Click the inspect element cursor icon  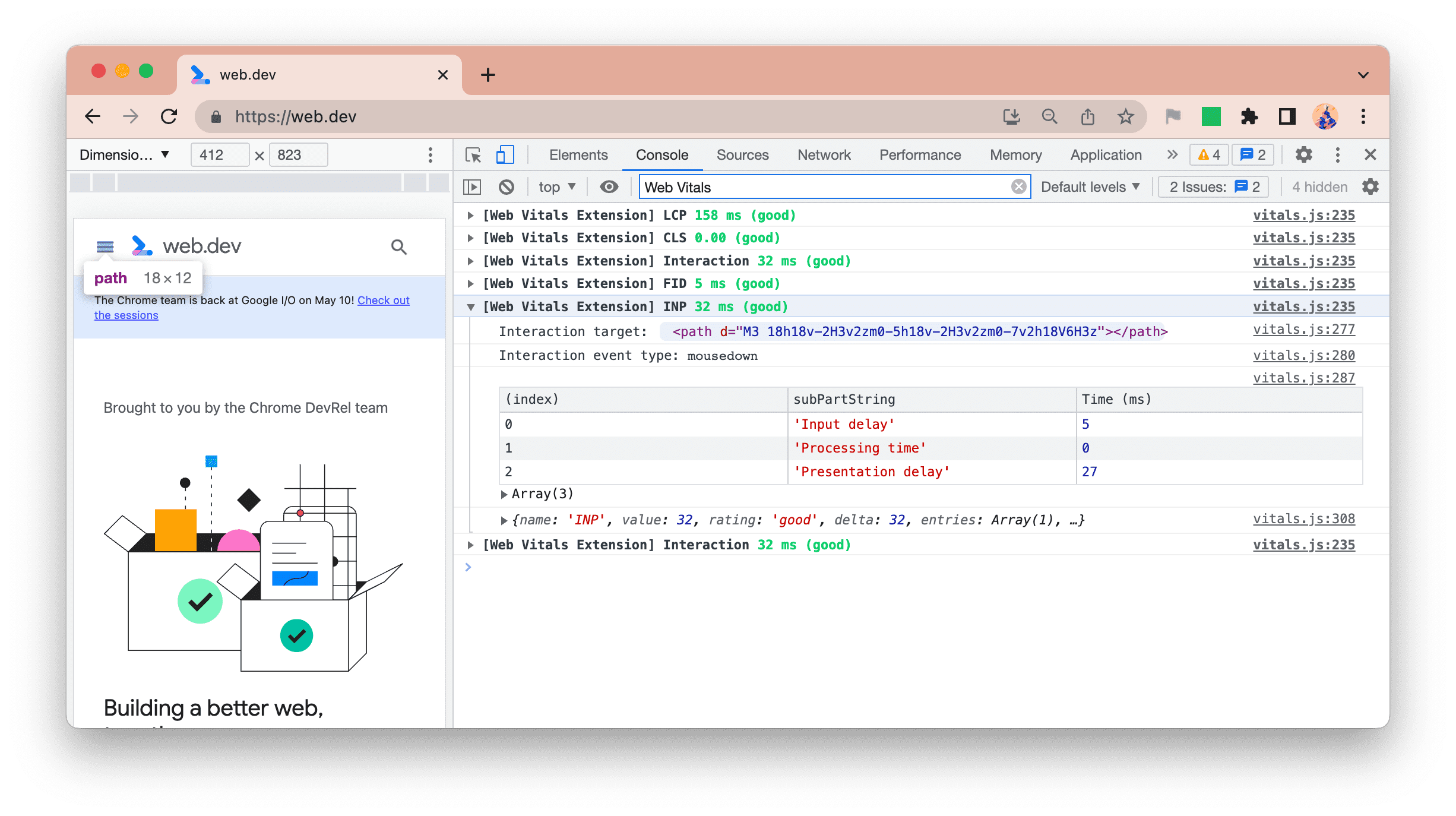point(473,154)
